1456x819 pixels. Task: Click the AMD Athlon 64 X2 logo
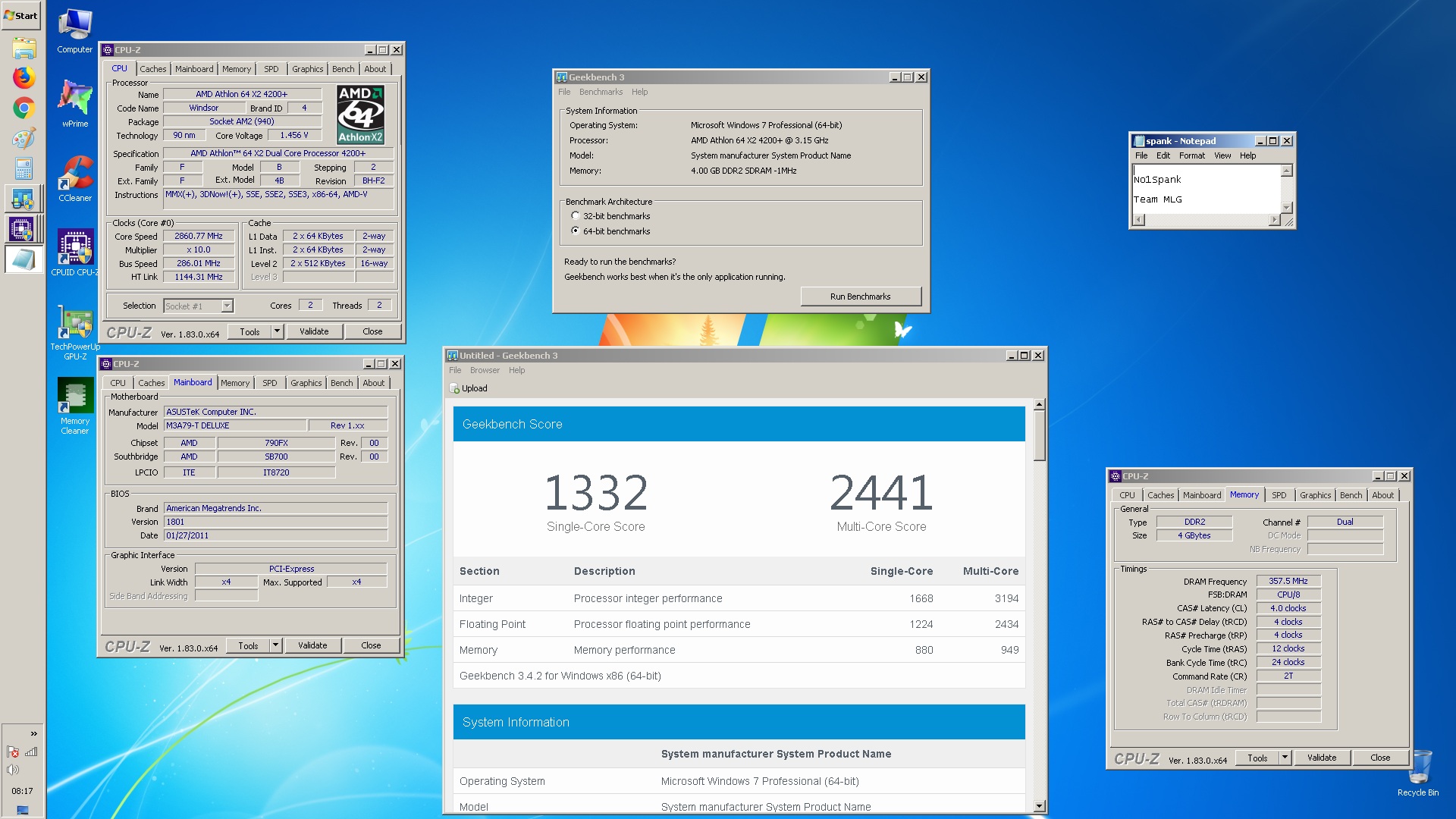(360, 114)
